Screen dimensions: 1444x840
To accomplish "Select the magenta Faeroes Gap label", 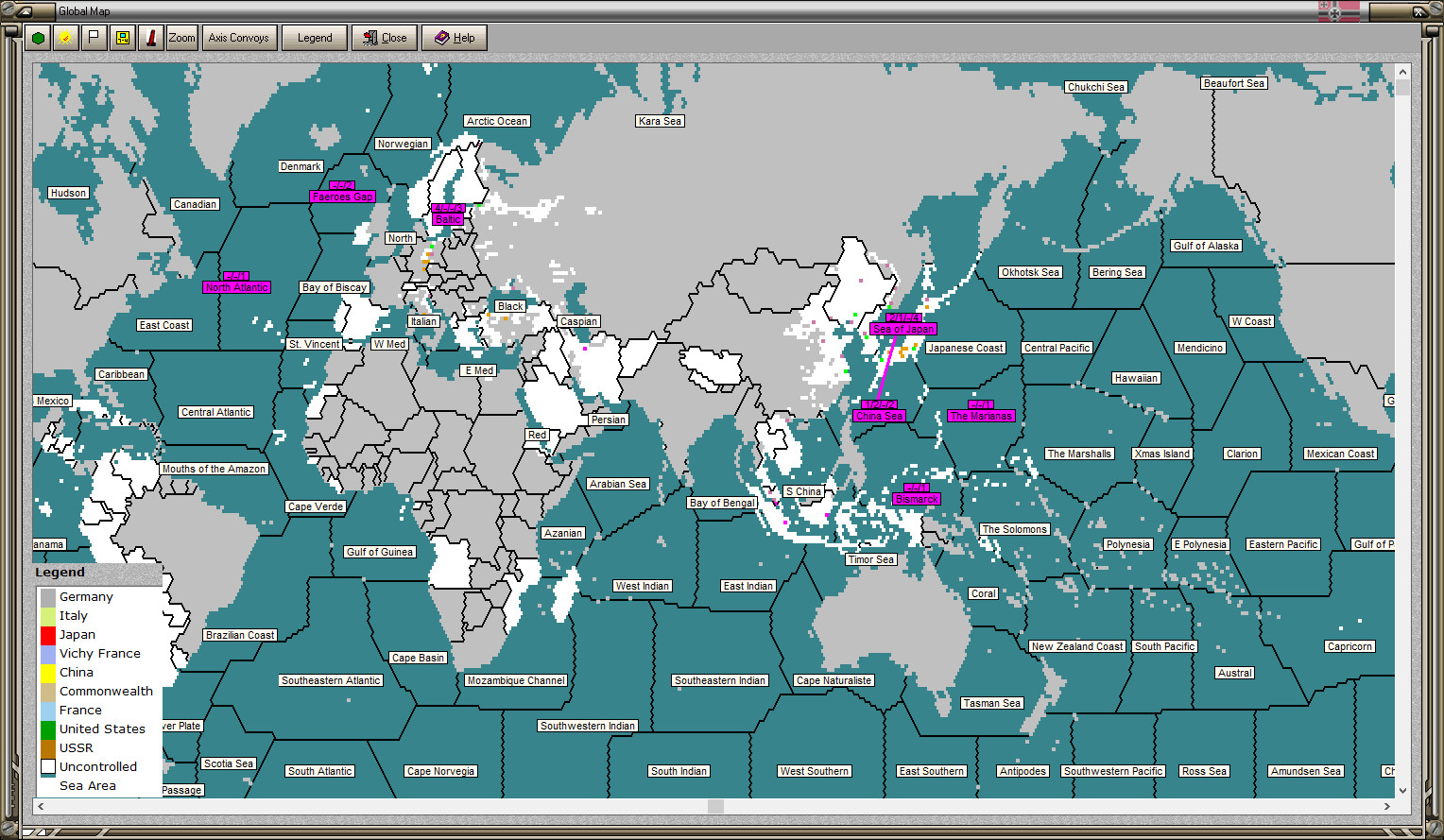I will [x=342, y=197].
